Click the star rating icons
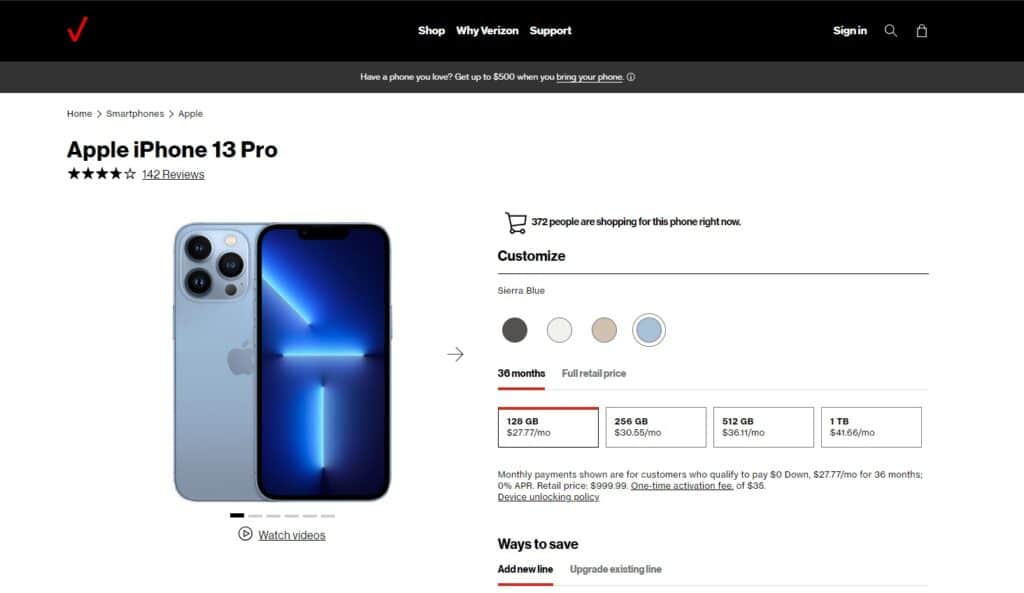 [x=102, y=174]
